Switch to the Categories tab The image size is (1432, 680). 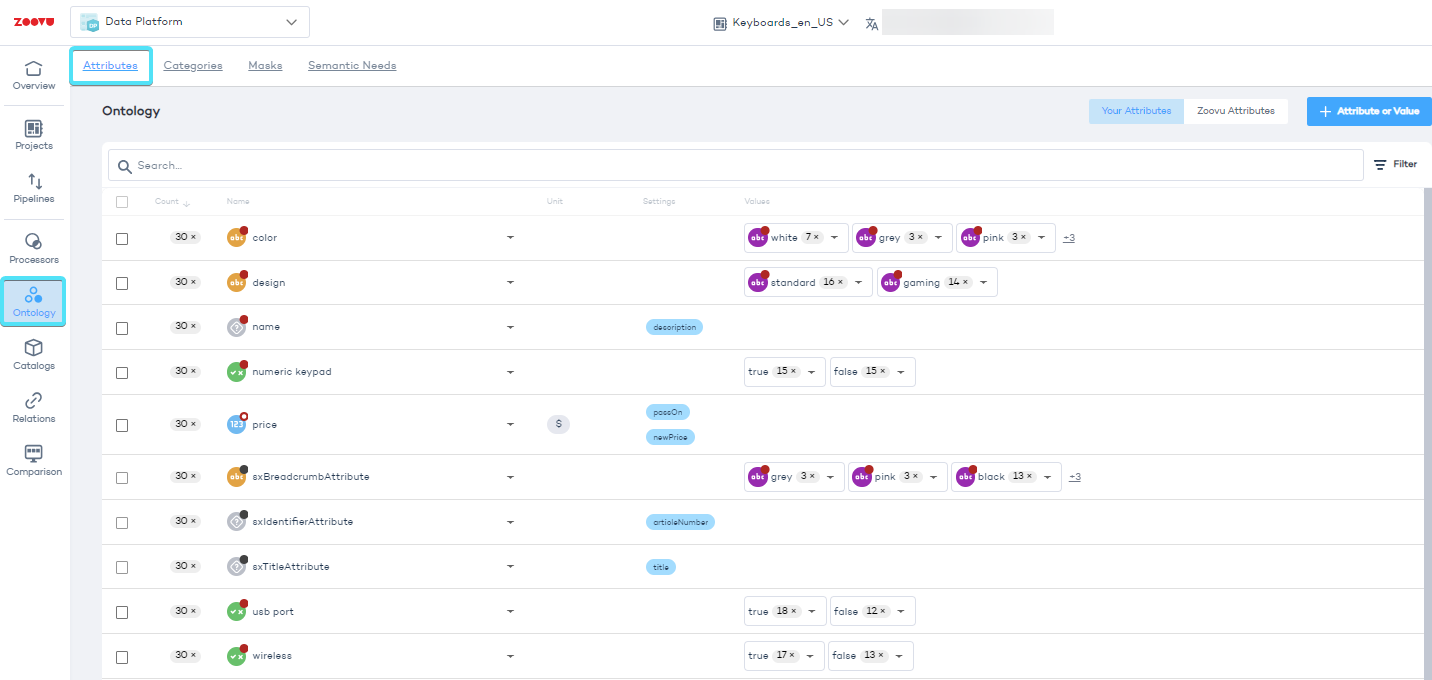193,66
